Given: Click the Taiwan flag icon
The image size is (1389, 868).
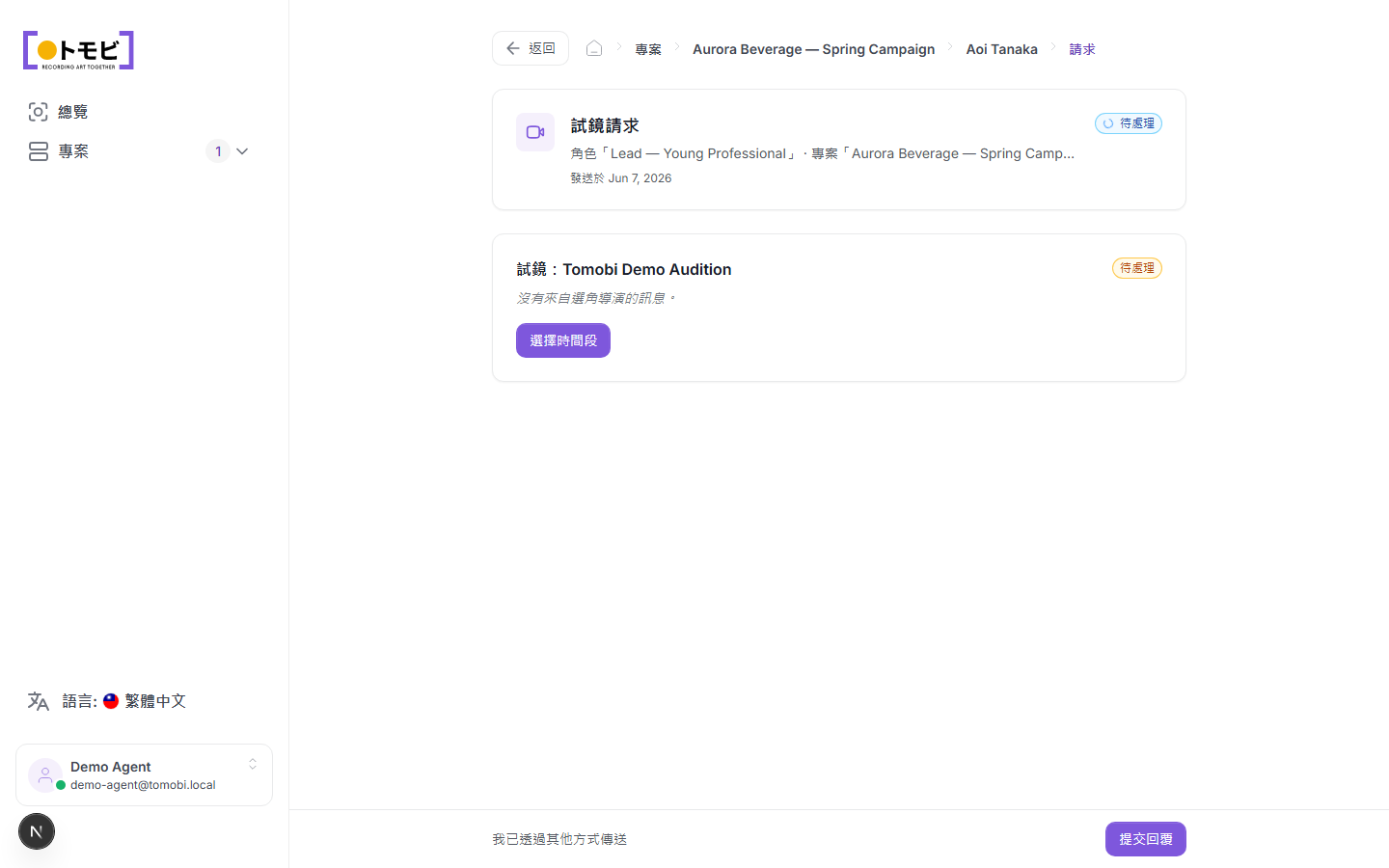Looking at the screenshot, I should coord(111,701).
